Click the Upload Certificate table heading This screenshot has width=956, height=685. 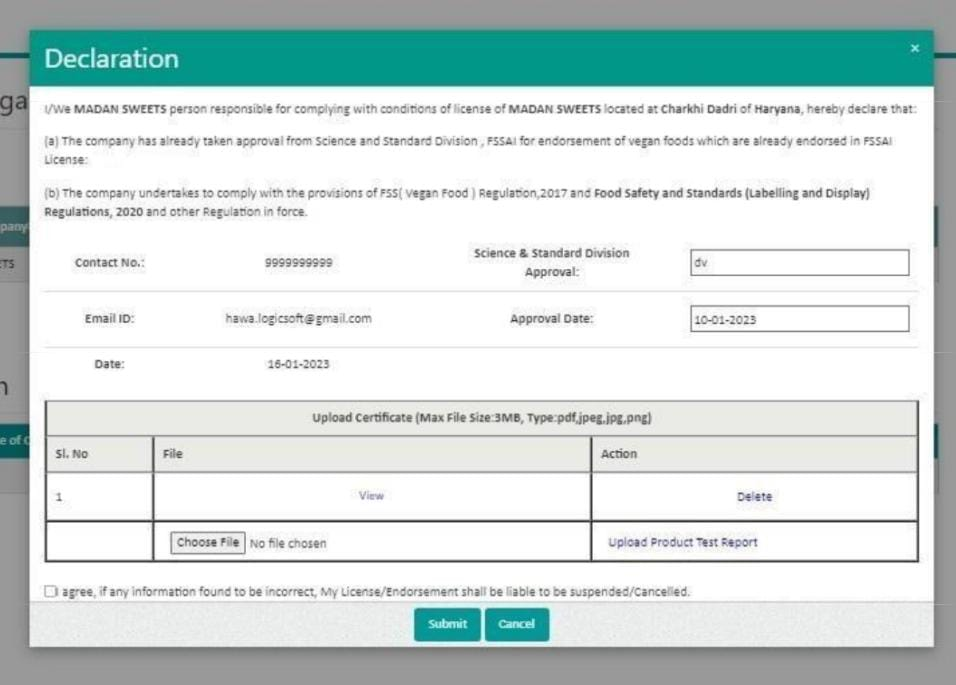click(x=481, y=418)
